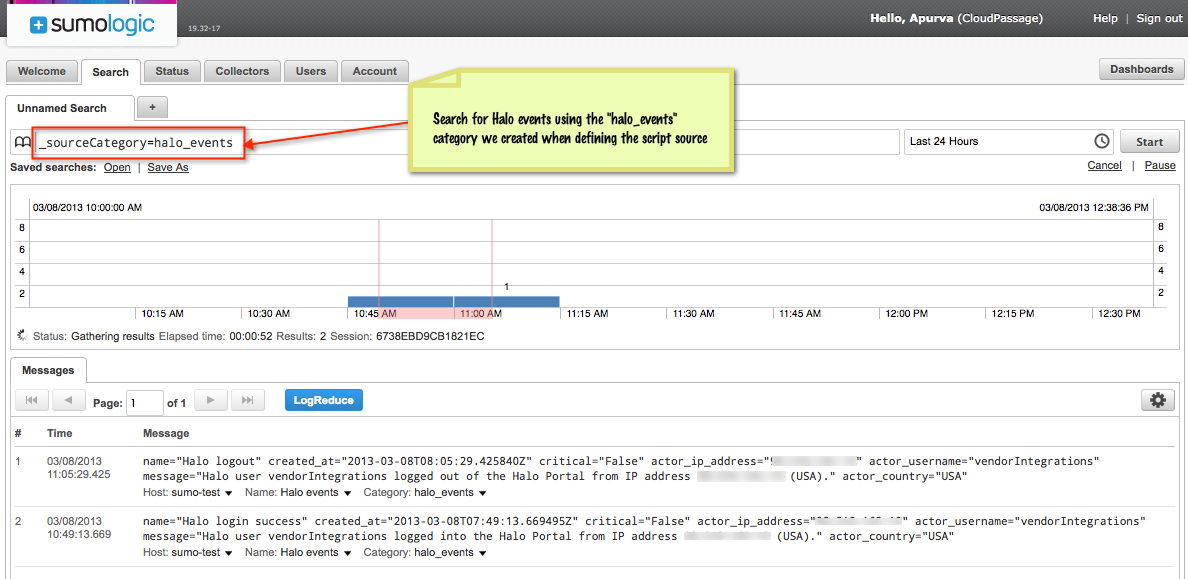Cancel the running search

pyautogui.click(x=1105, y=165)
